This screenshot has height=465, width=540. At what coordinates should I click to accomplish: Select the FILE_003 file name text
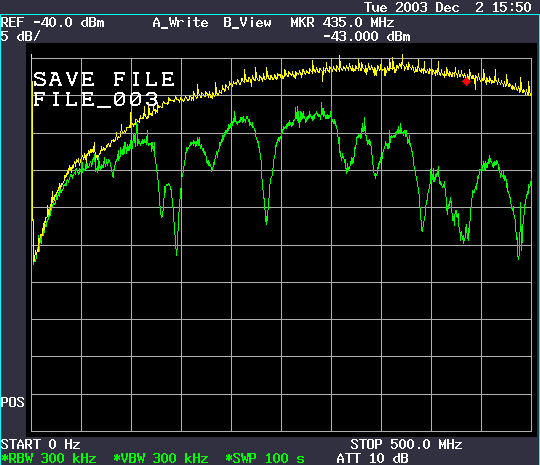pyautogui.click(x=96, y=100)
